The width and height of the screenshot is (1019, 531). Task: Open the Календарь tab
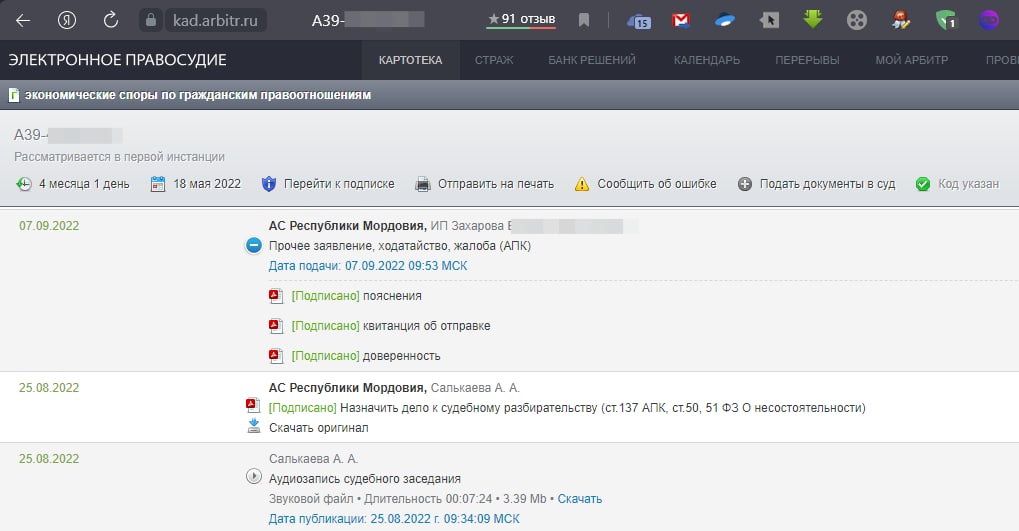[x=707, y=60]
